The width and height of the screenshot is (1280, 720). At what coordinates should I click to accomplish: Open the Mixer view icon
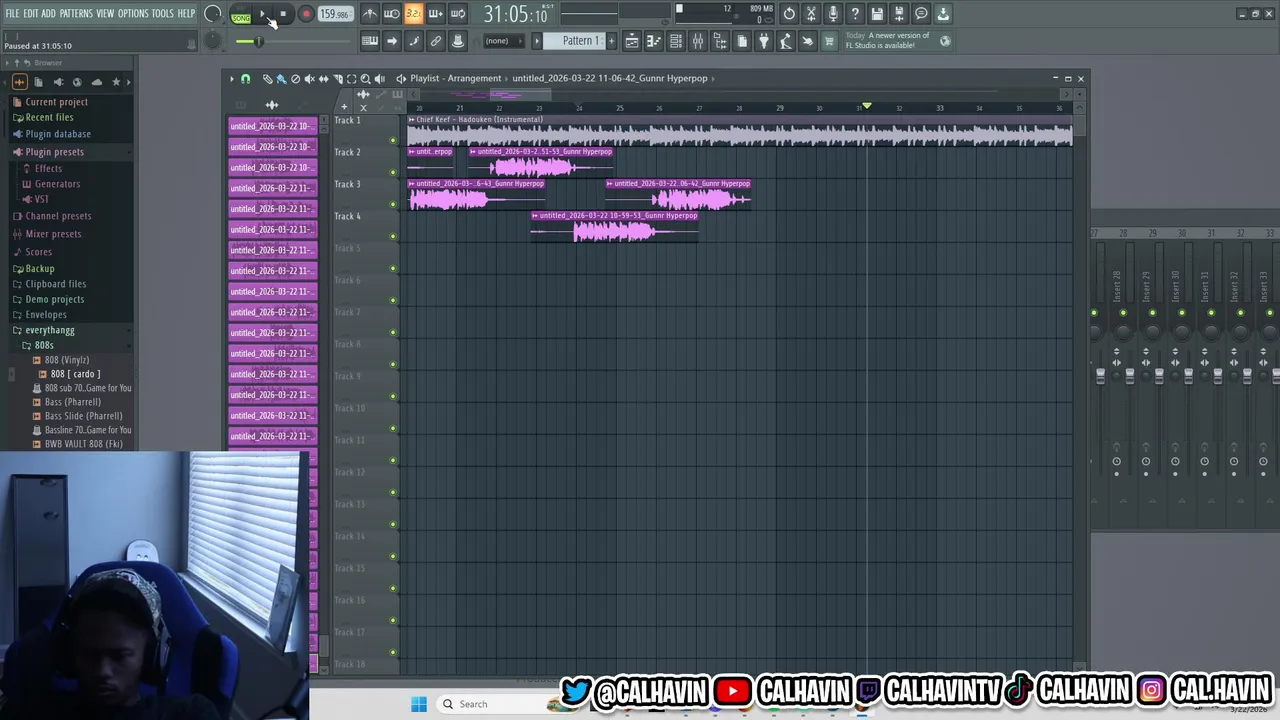(x=698, y=41)
